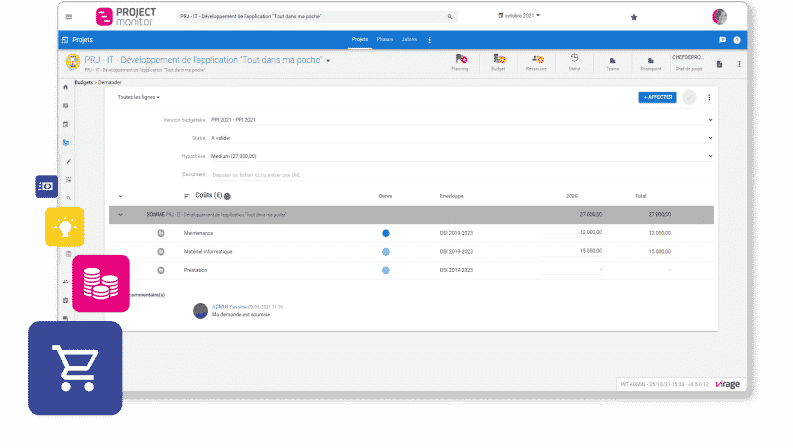Click the pencil edit icon in sidebar
Screen dimensions: 793x448
[68, 161]
